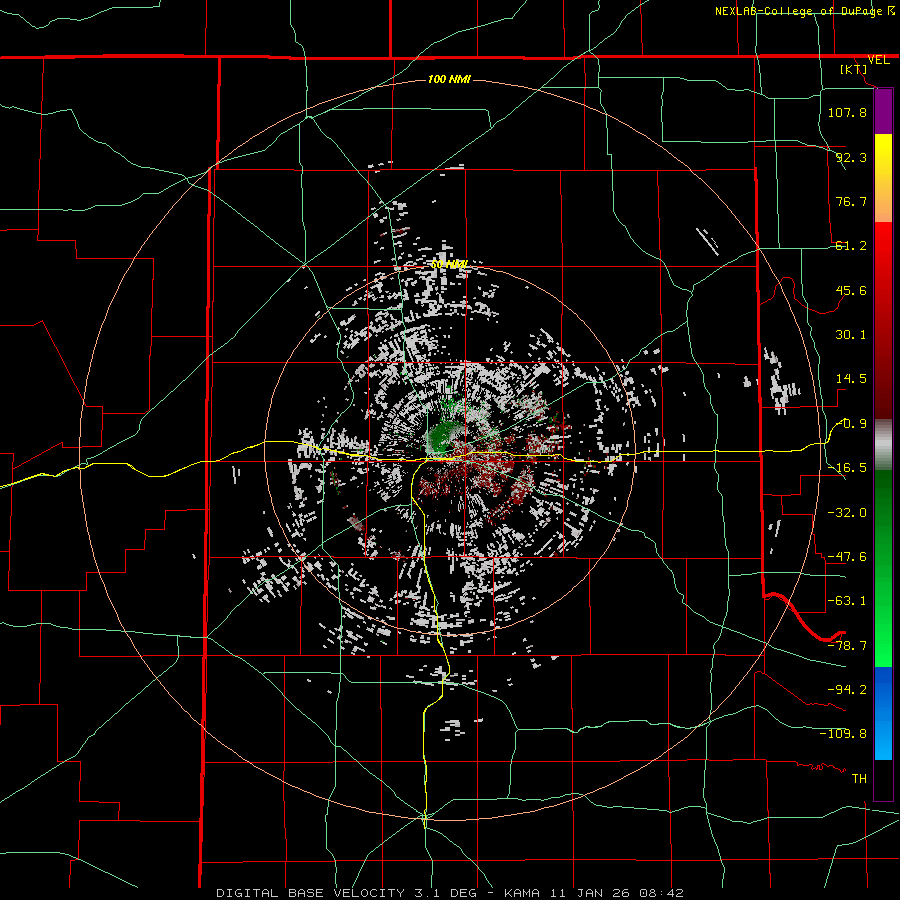This screenshot has width=900, height=900.
Task: Click the TH label at legend bottom
Action: click(x=859, y=778)
